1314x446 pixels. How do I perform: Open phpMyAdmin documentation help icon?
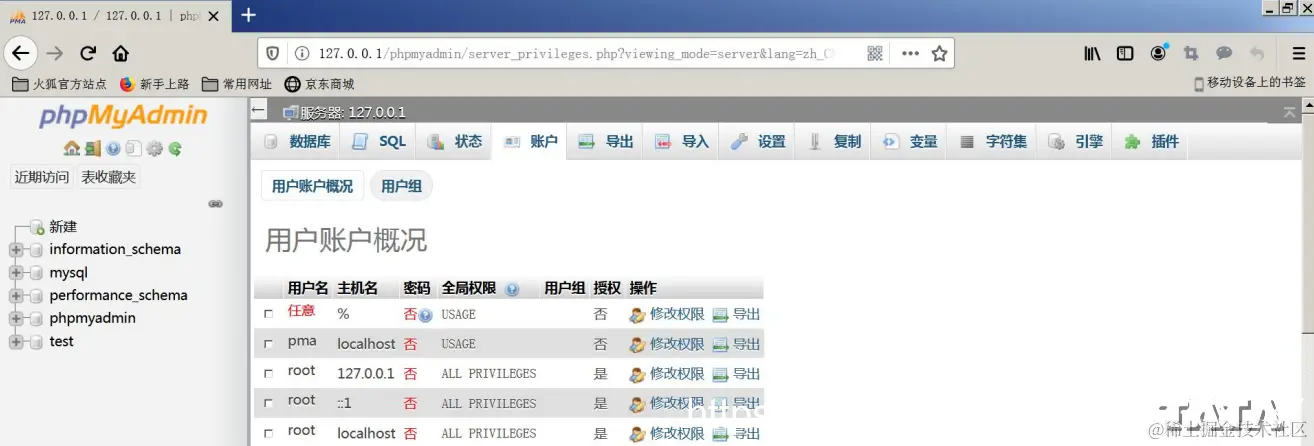tap(113, 148)
